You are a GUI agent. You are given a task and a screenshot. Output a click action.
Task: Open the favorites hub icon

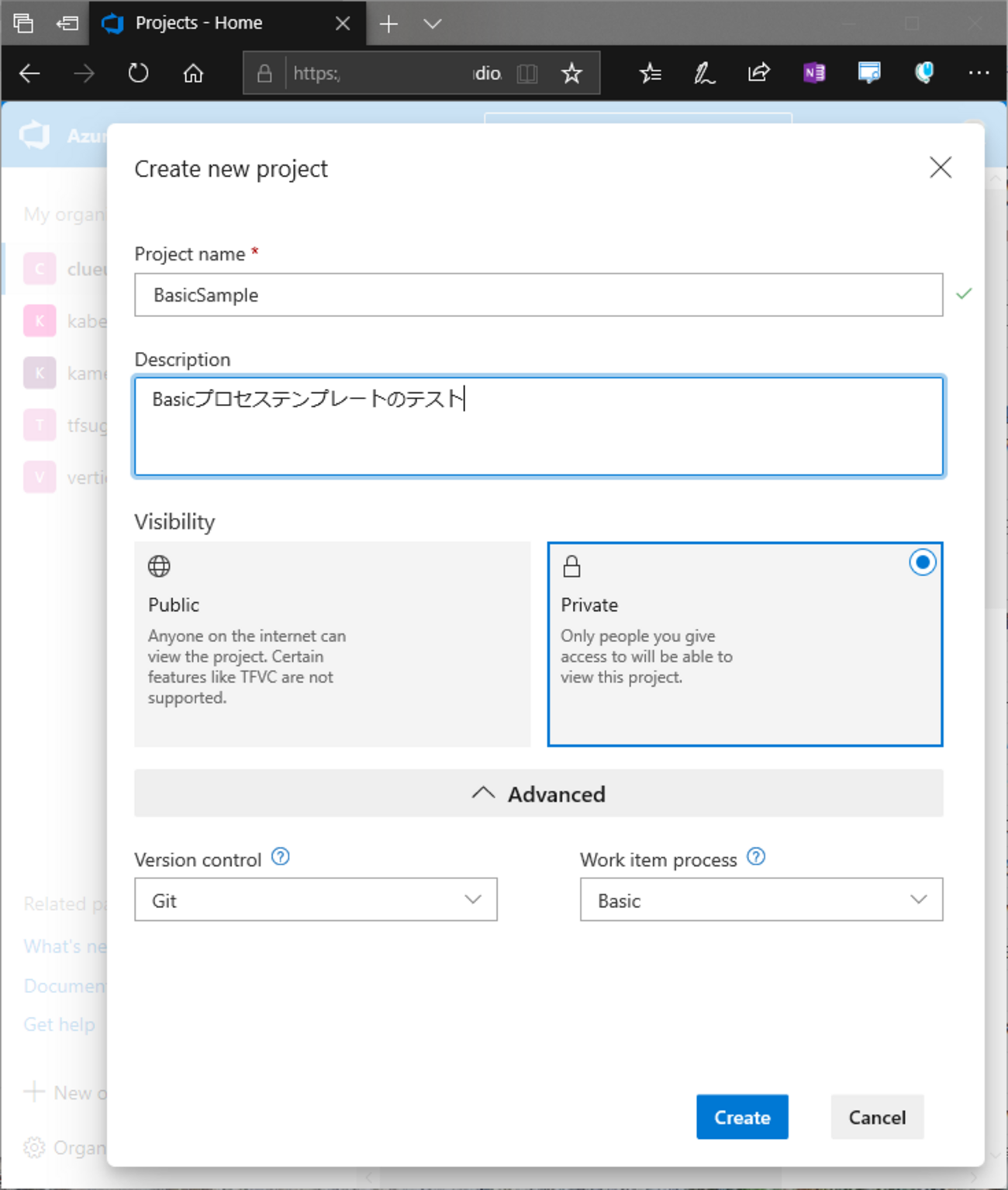tap(650, 74)
